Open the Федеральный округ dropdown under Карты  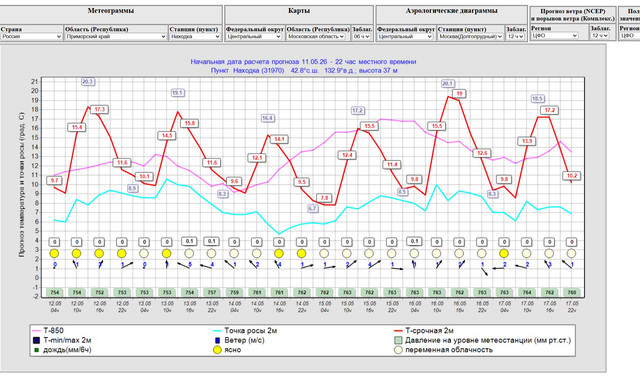coord(254,36)
